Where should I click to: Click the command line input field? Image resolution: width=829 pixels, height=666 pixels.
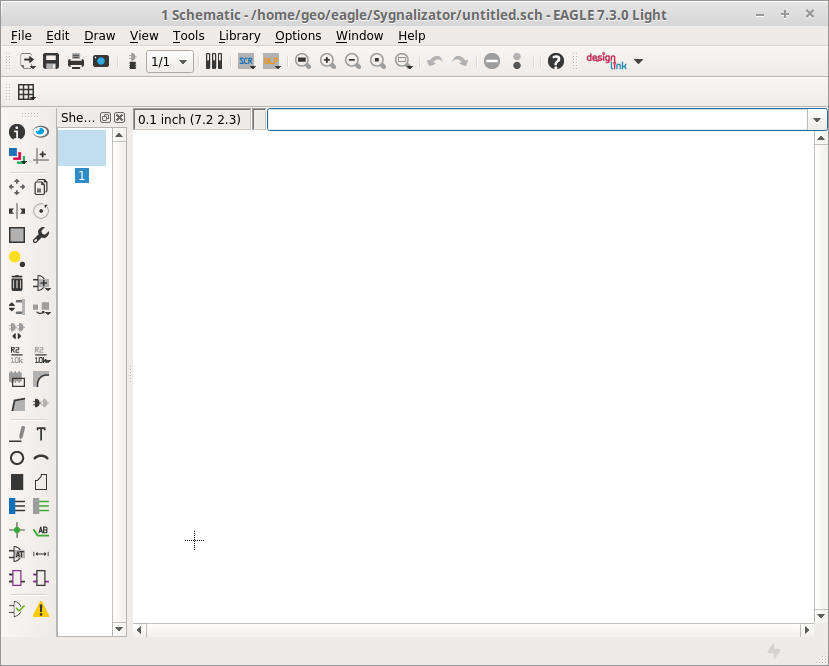pyautogui.click(x=537, y=120)
